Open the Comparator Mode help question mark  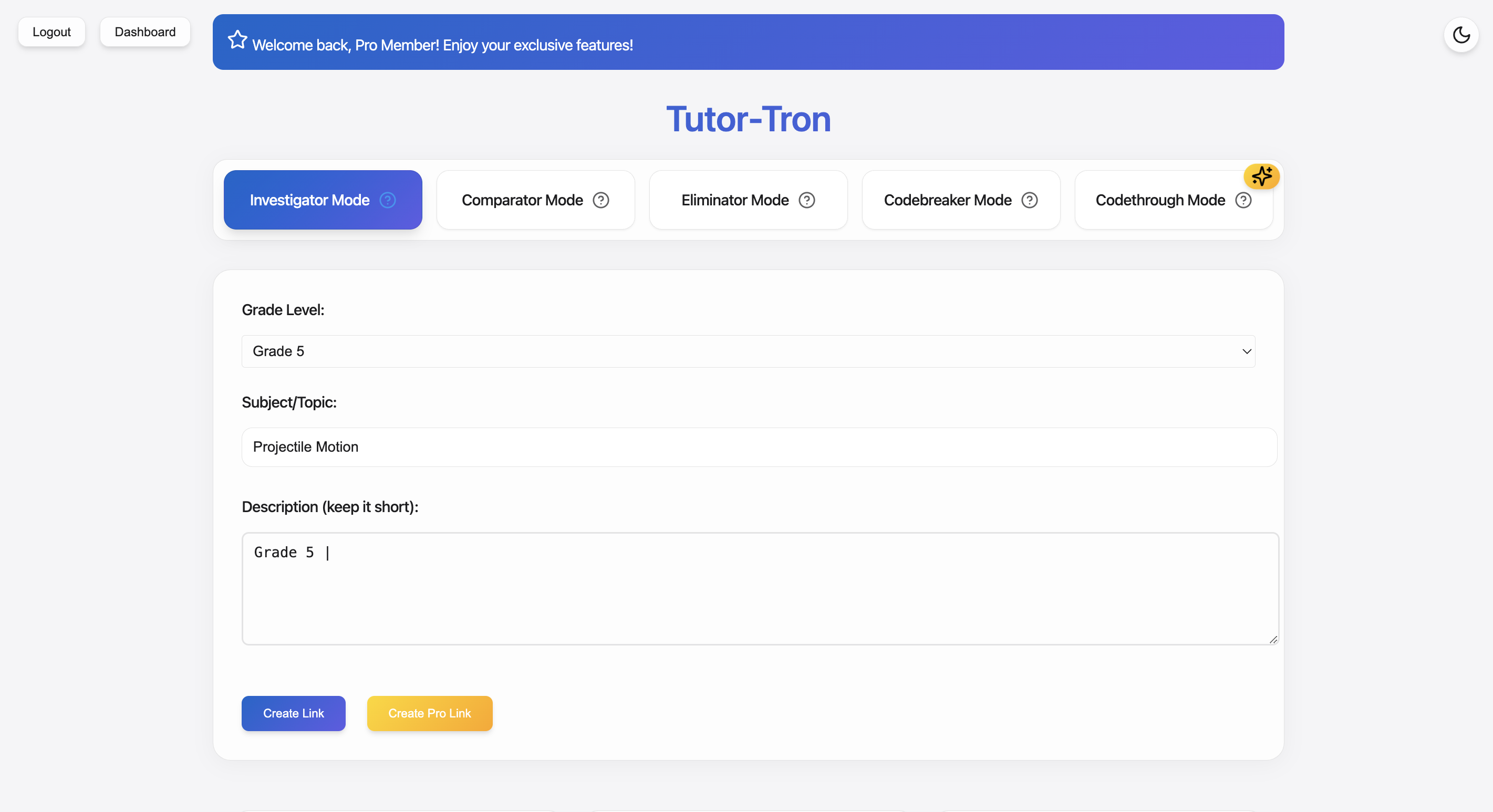[601, 200]
